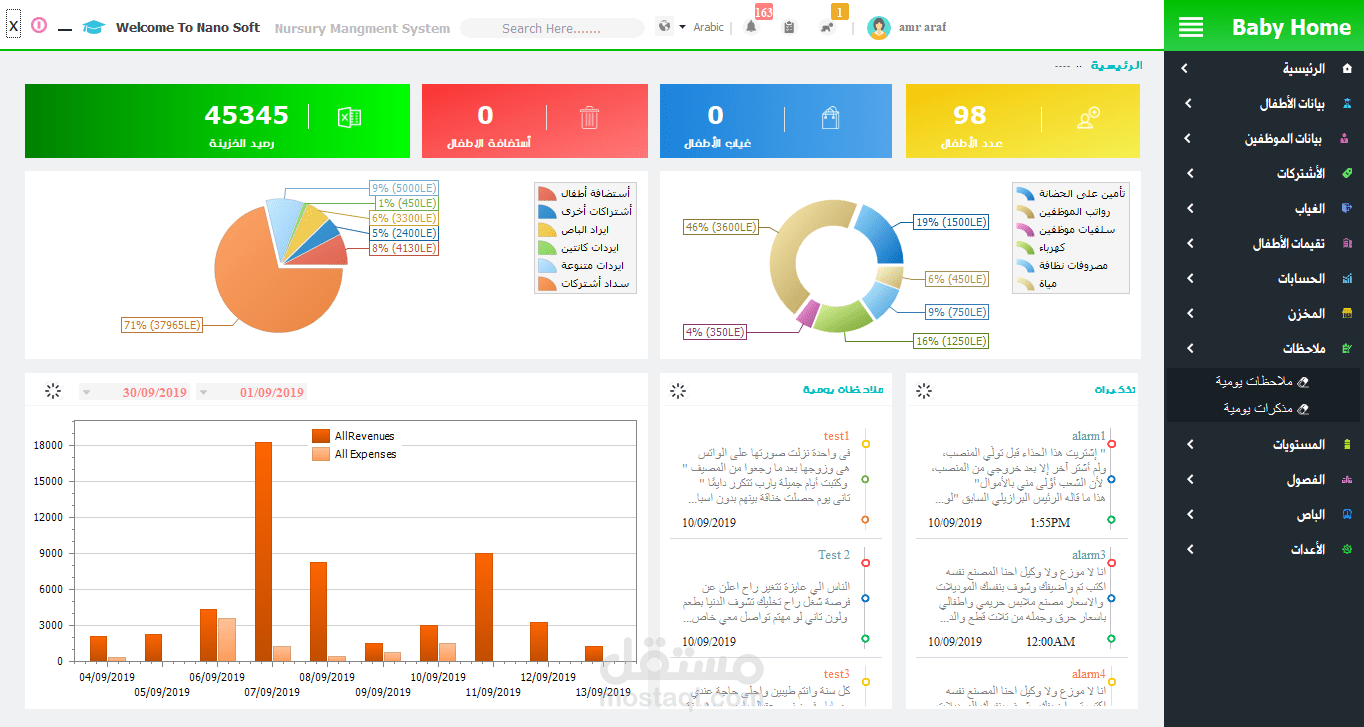Viewport: 1364px width, 727px height.
Task: Click refresh spinner in revenues chart panel
Action: (53, 391)
